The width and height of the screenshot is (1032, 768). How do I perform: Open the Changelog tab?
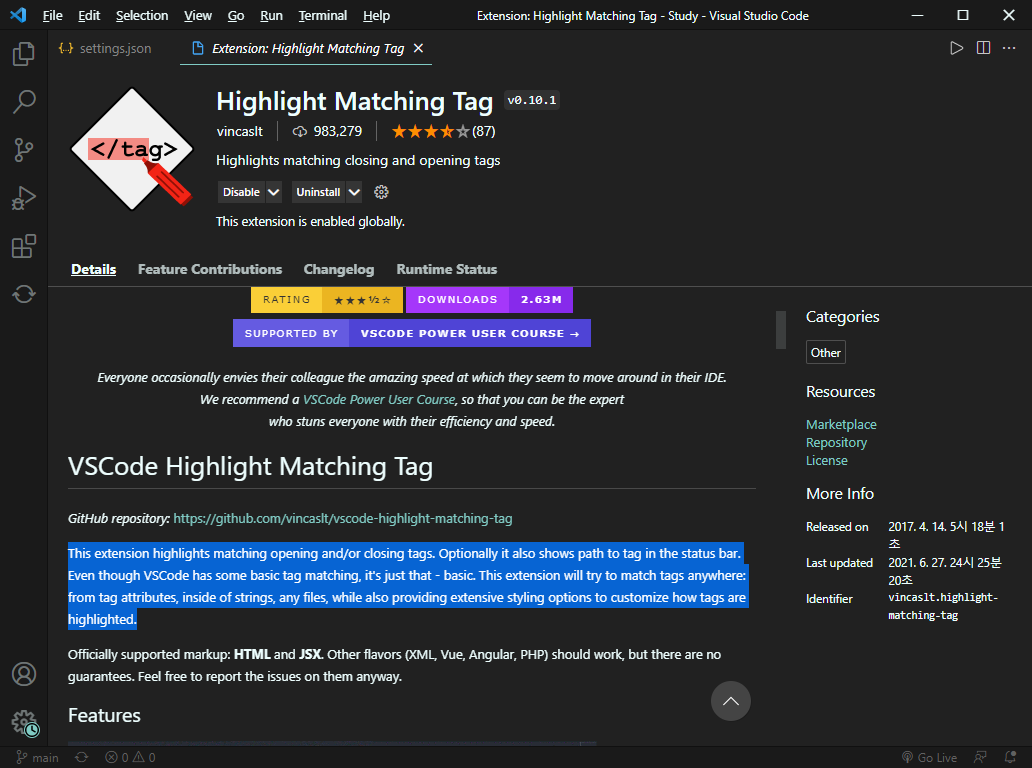click(x=339, y=269)
